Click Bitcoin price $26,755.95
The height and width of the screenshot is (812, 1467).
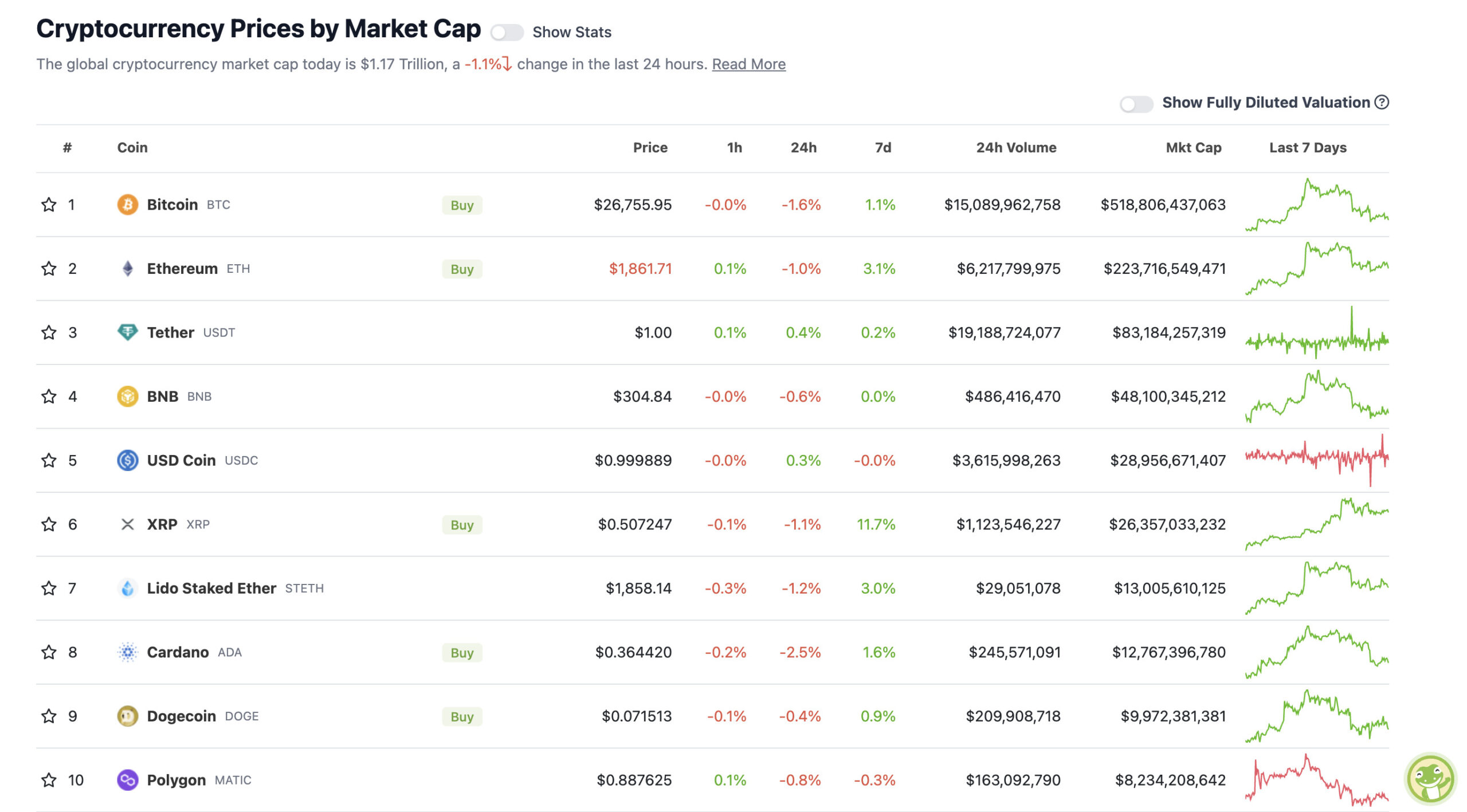click(x=633, y=205)
